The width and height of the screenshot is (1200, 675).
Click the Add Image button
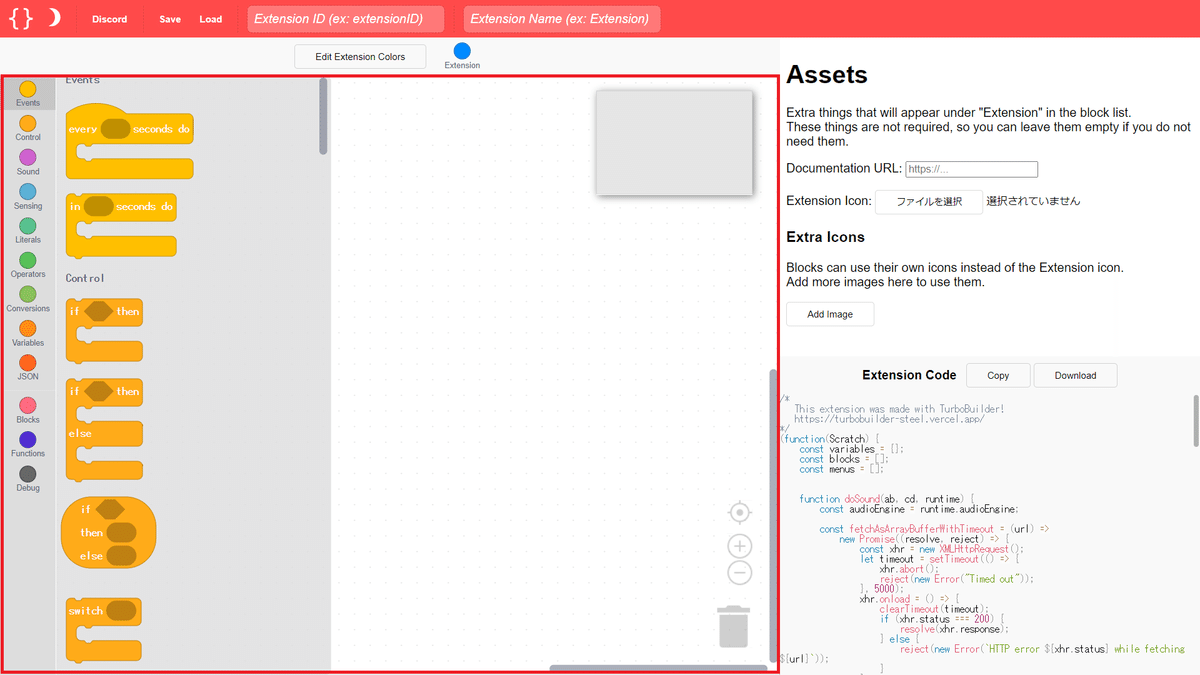tap(830, 314)
